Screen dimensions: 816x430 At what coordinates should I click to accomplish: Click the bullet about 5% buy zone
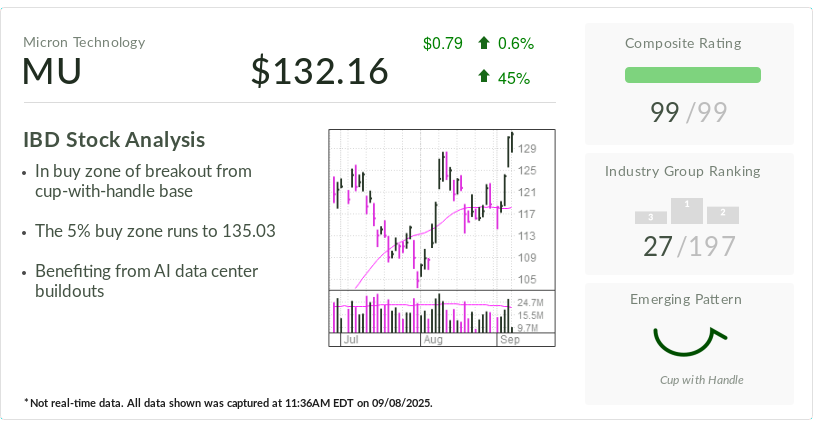155,231
